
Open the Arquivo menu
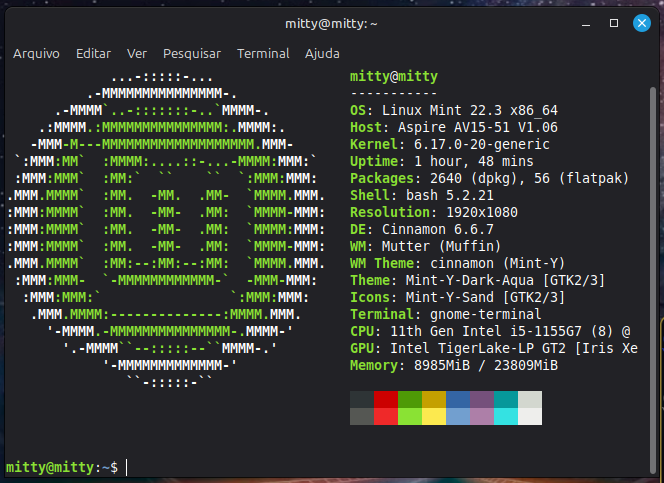(x=36, y=53)
